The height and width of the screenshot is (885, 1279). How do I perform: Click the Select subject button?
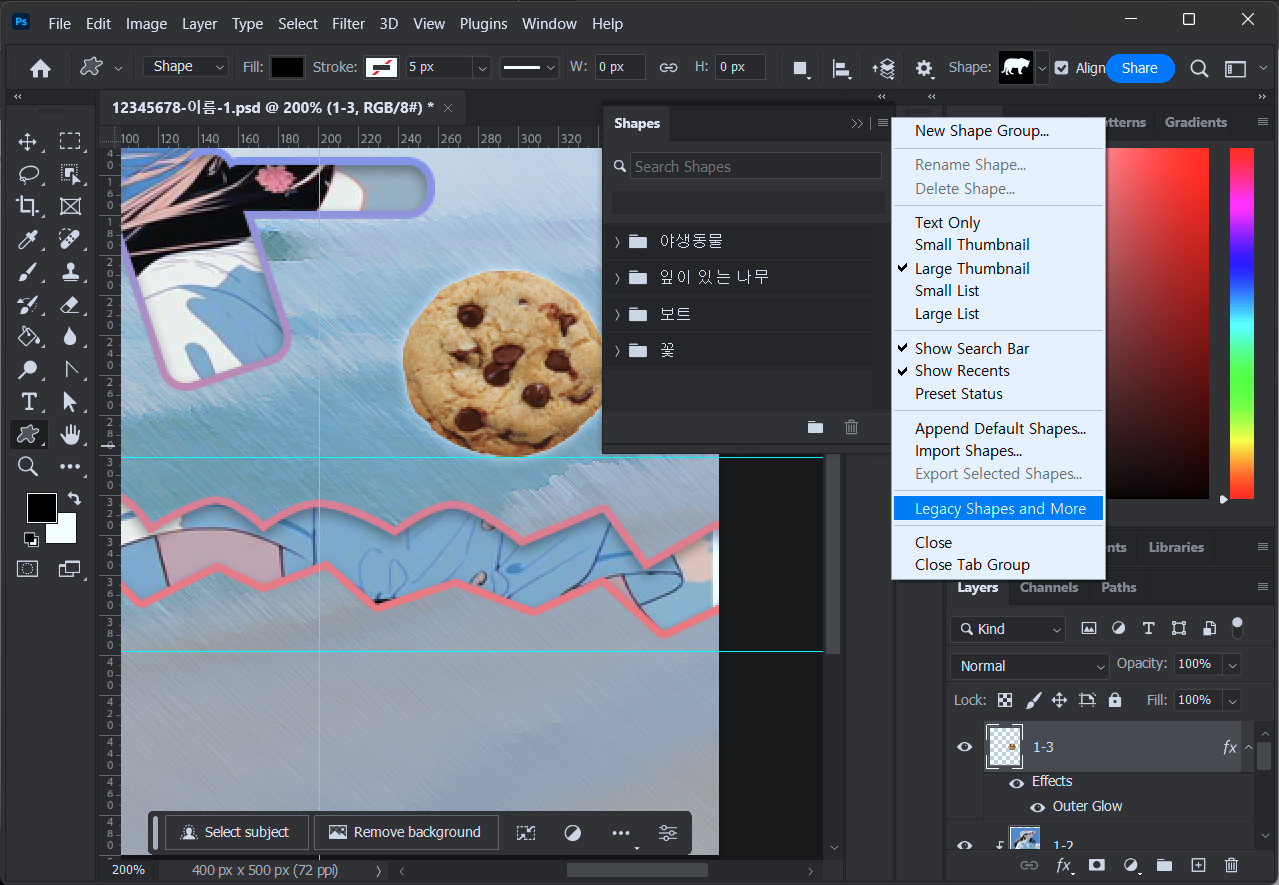pos(236,832)
